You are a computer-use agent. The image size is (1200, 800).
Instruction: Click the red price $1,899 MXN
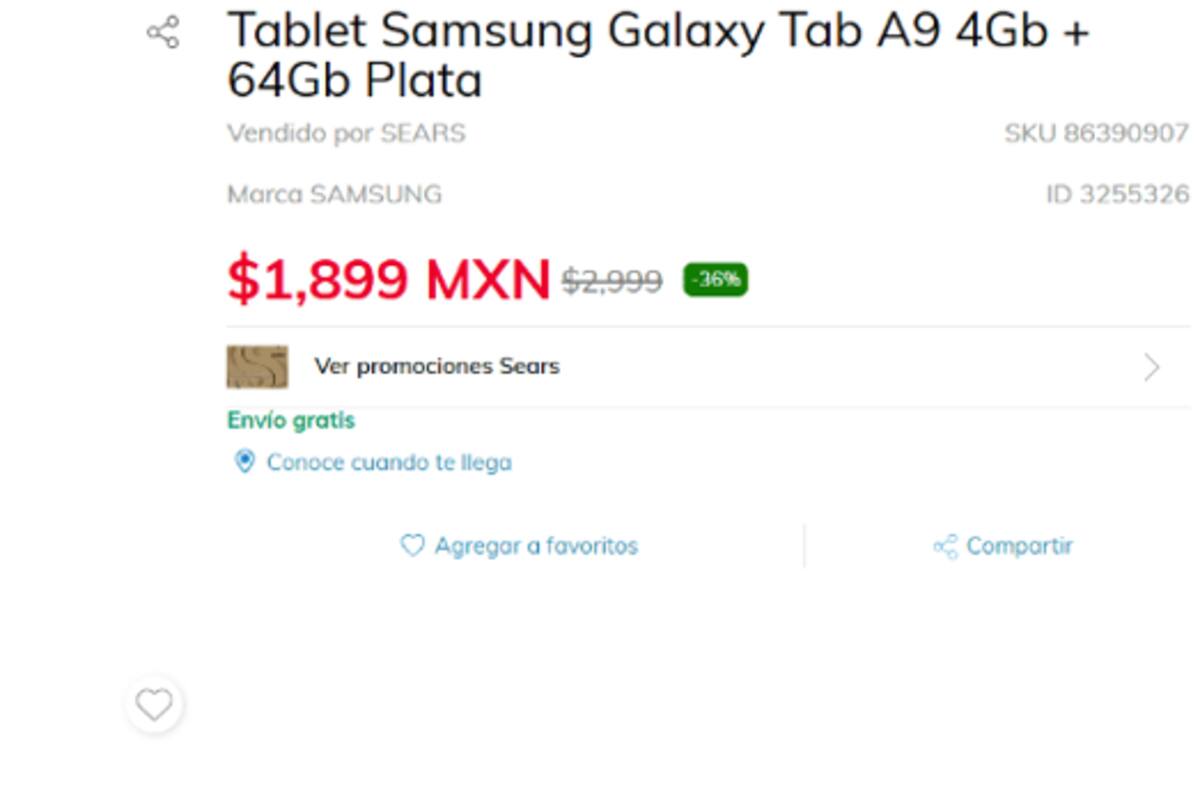[x=387, y=280]
